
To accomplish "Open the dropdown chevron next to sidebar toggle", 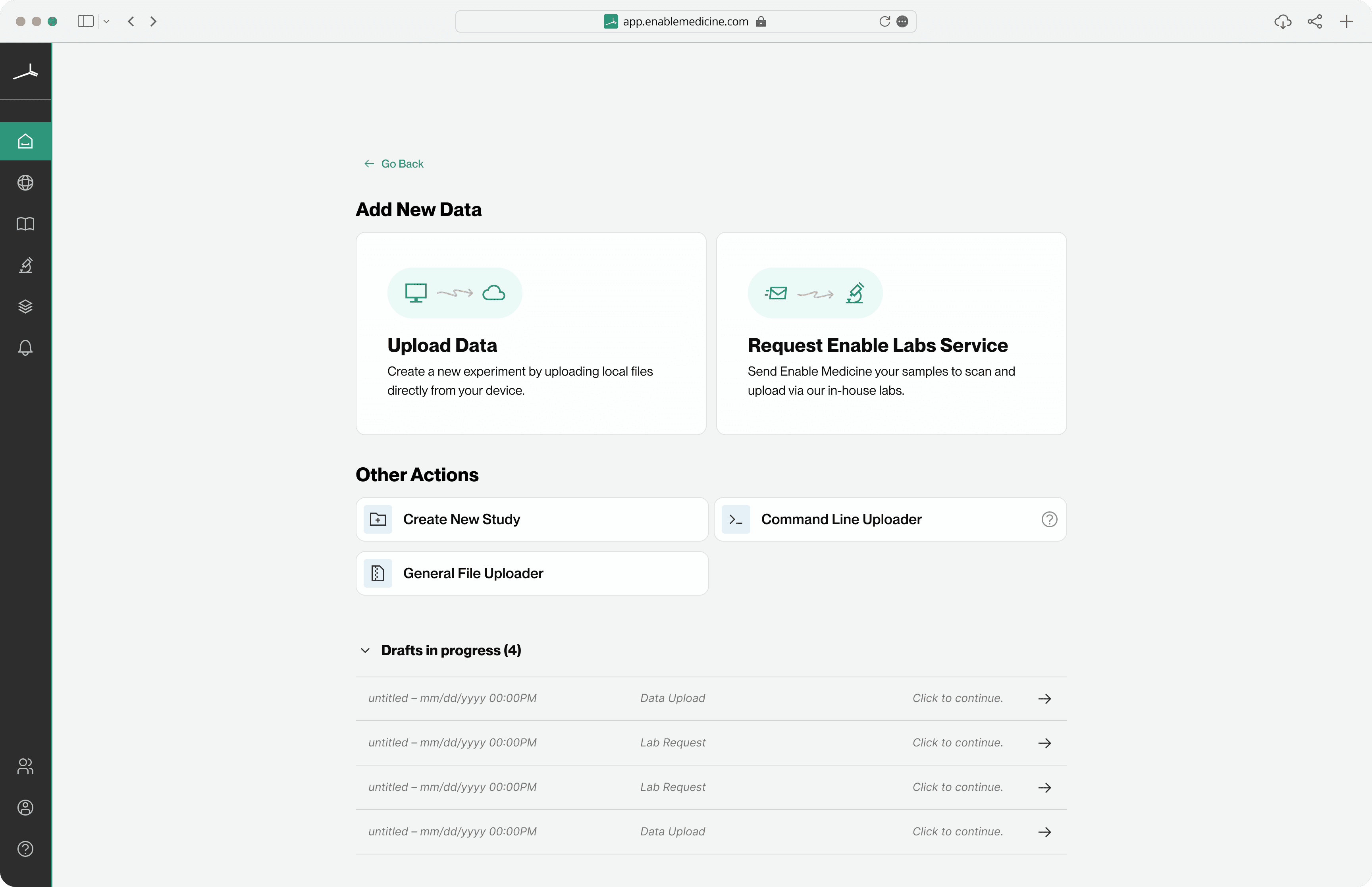I will tap(106, 21).
